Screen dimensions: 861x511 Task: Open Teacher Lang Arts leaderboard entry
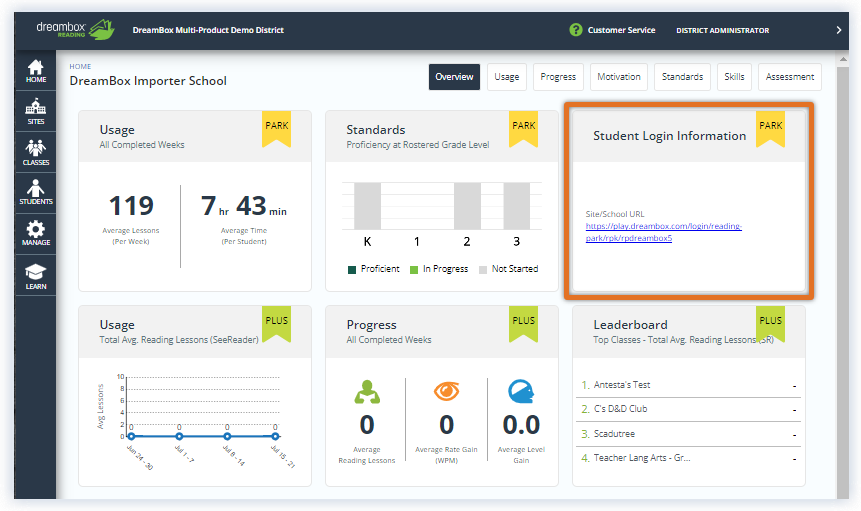689,458
